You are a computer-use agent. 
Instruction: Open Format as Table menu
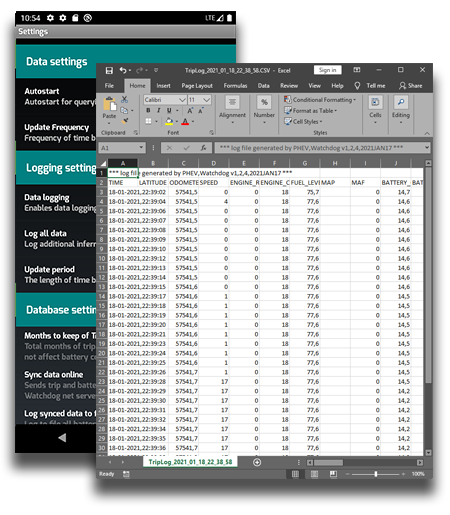(x=310, y=111)
